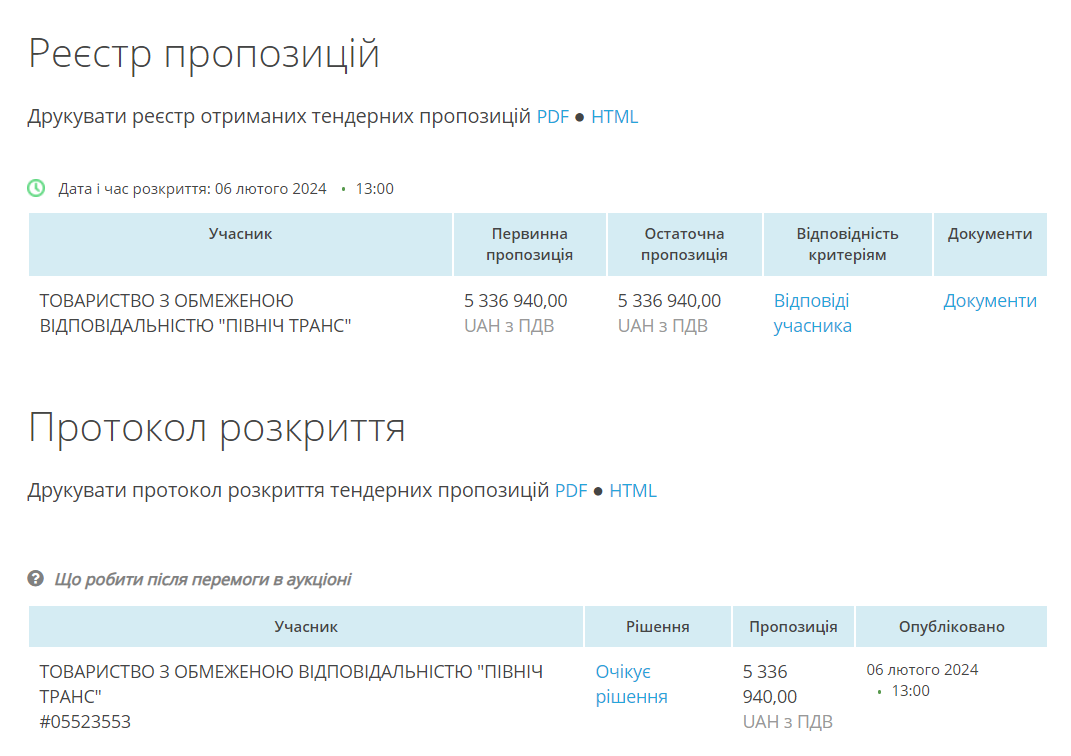Select the participant code #05523553

coord(85,722)
